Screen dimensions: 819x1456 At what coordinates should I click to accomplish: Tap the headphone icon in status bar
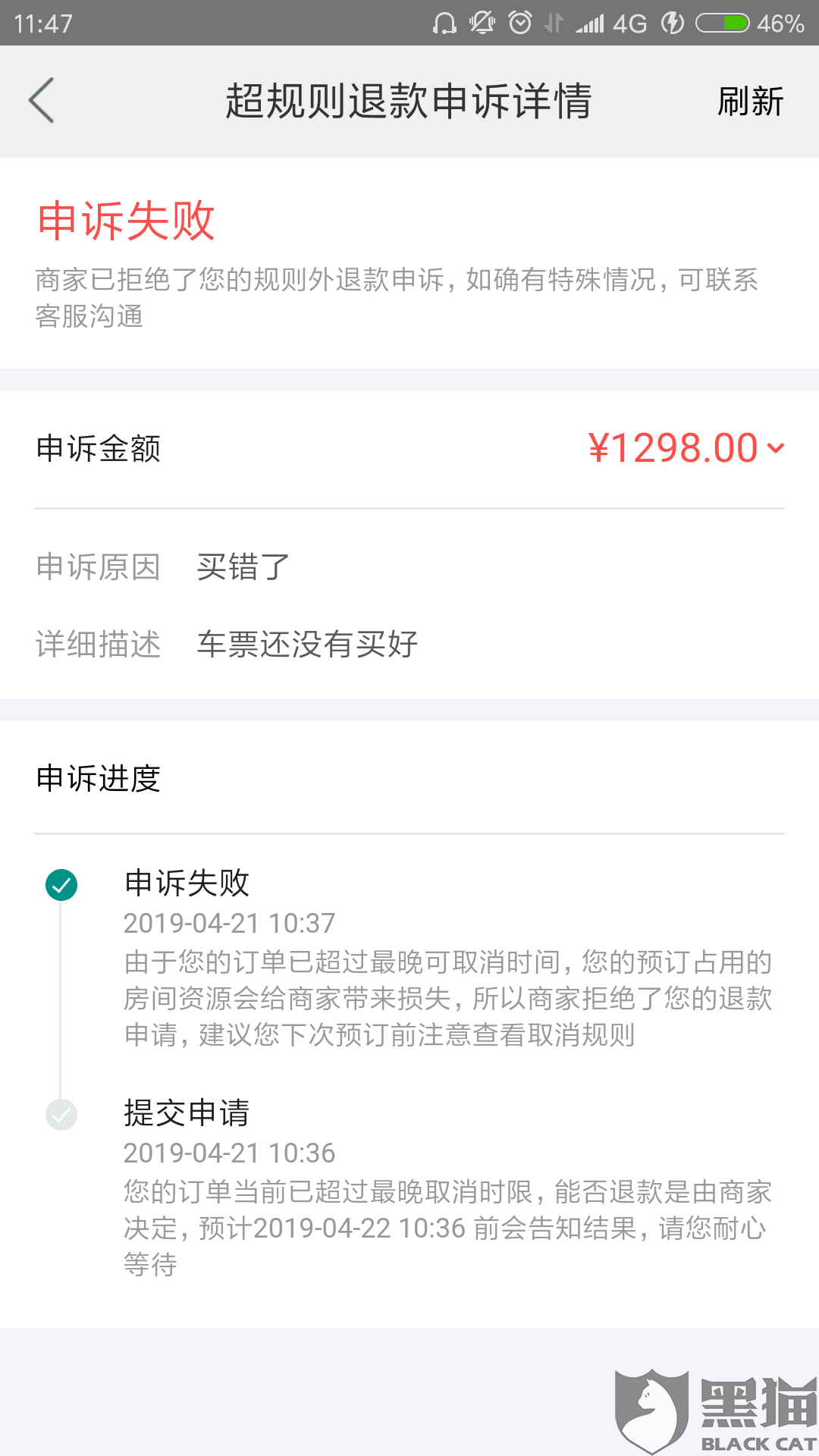coord(444,24)
